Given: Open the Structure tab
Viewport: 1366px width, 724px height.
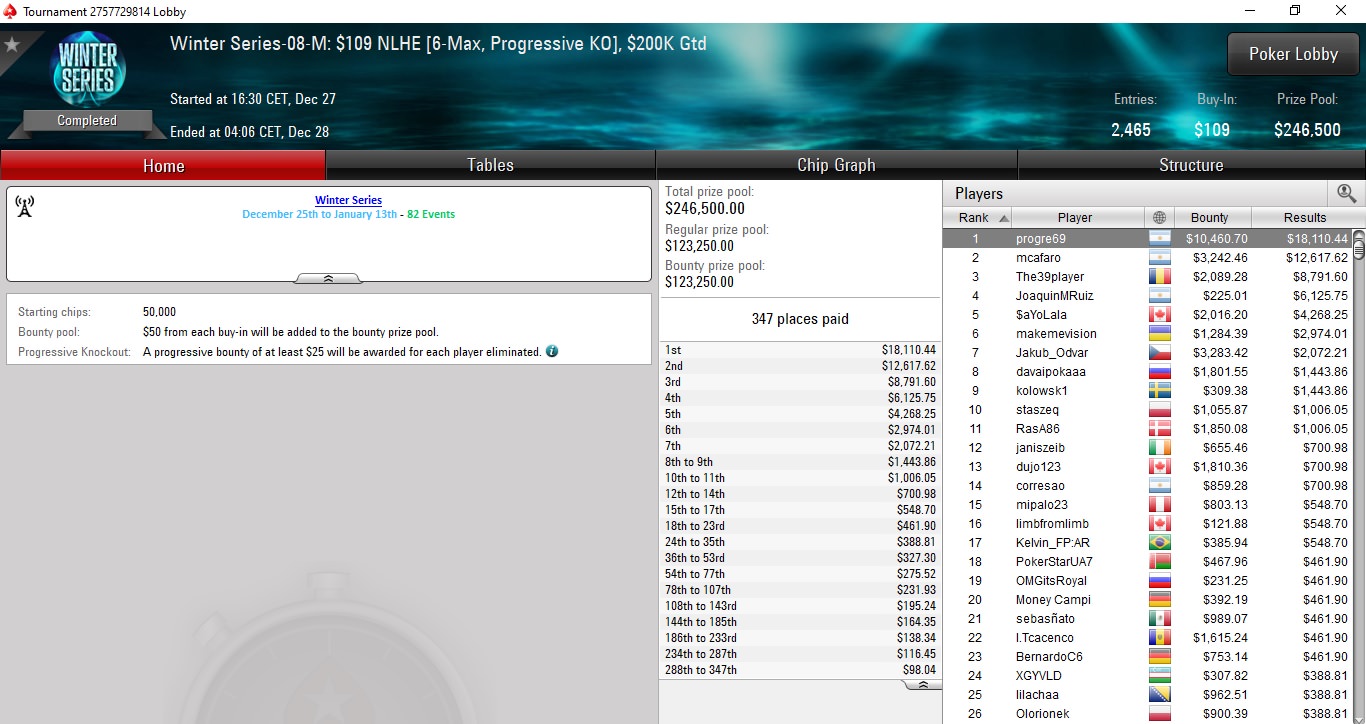Looking at the screenshot, I should click(1191, 166).
